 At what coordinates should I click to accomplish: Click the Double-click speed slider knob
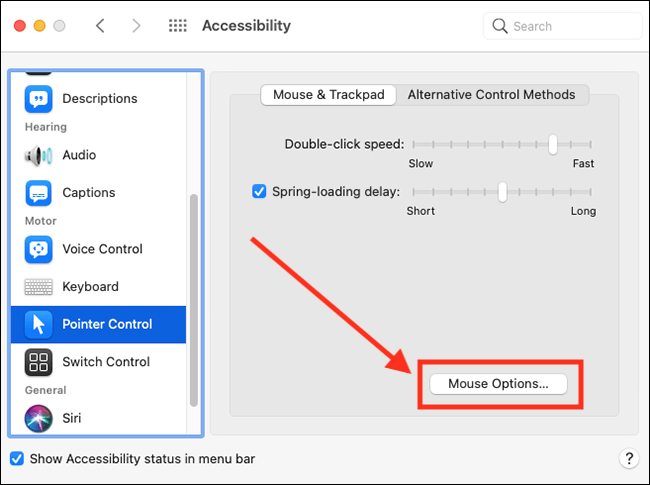(552, 145)
